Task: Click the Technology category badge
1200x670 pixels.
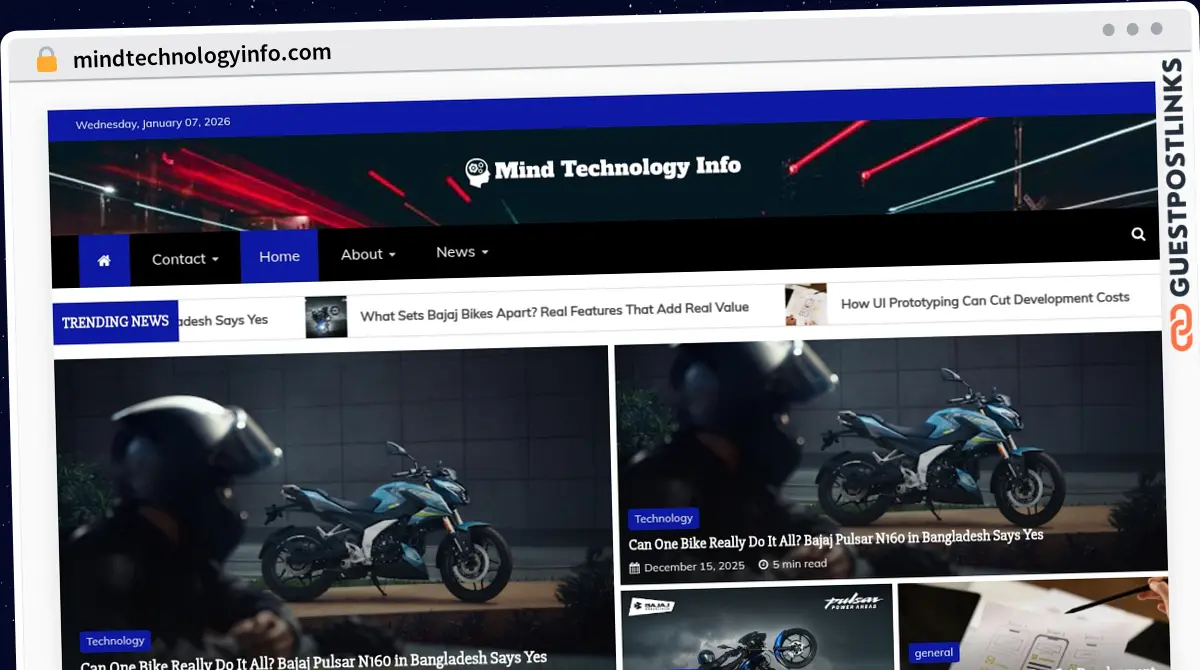Action: pyautogui.click(x=663, y=518)
